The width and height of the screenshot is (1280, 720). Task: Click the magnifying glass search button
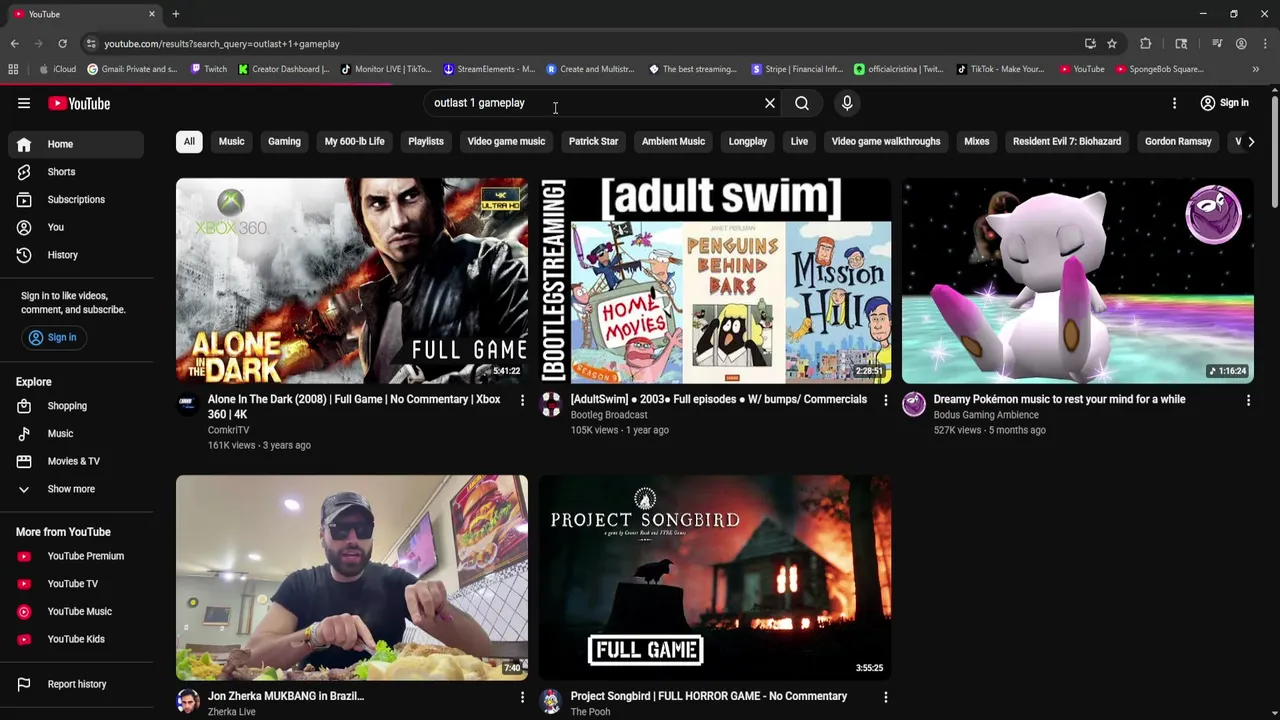(802, 103)
